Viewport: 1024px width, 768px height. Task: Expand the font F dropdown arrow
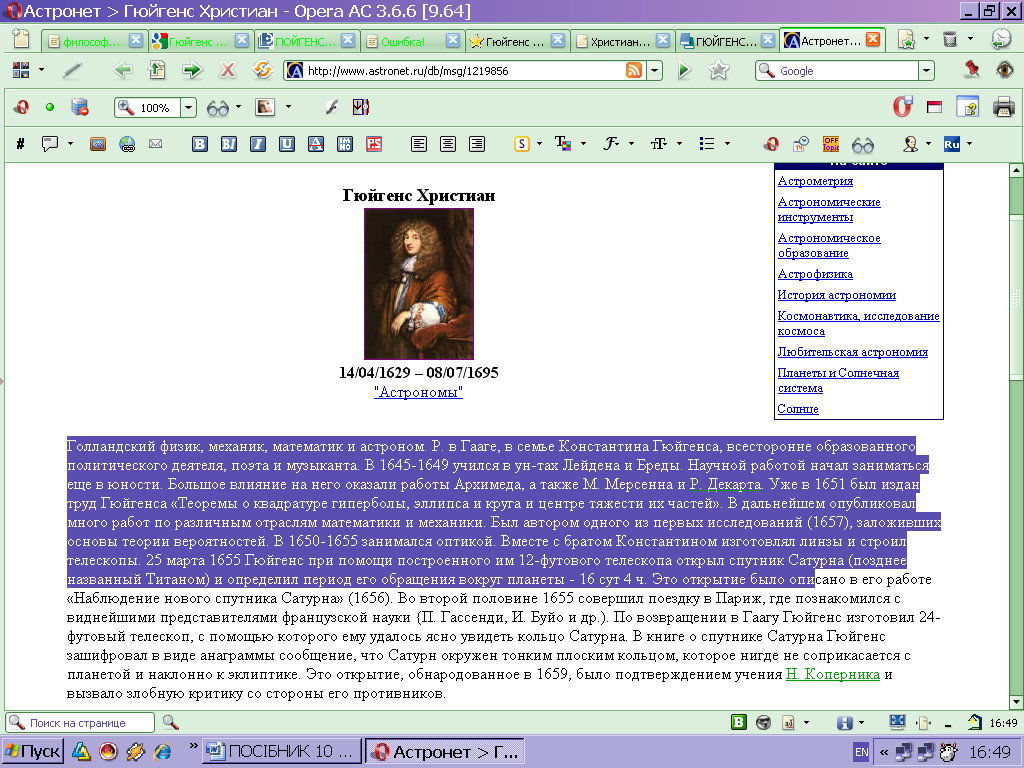pos(631,144)
